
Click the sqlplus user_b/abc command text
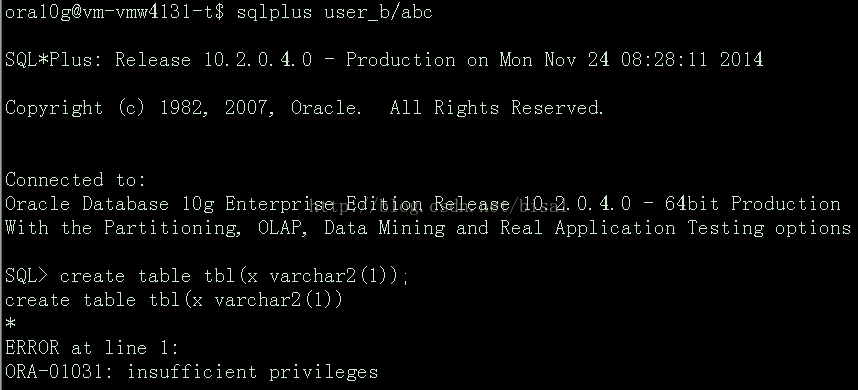(x=334, y=13)
